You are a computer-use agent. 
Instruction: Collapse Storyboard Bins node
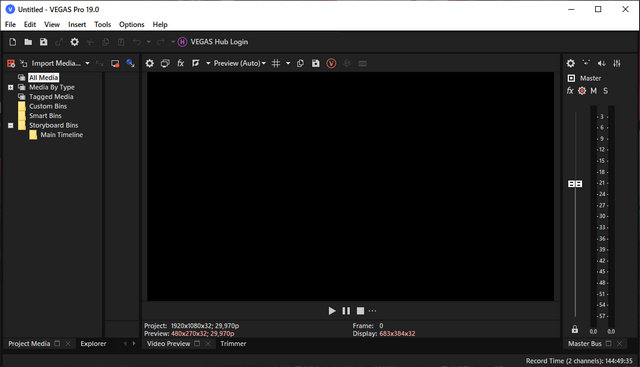pos(11,125)
